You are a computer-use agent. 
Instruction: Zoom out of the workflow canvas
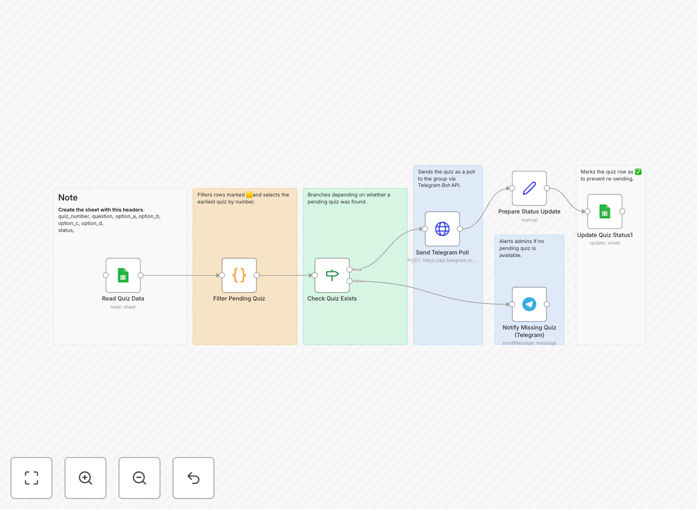139,478
